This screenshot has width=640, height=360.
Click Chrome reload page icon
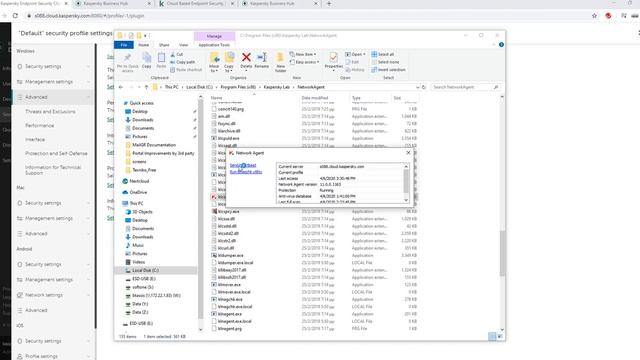coord(16,16)
